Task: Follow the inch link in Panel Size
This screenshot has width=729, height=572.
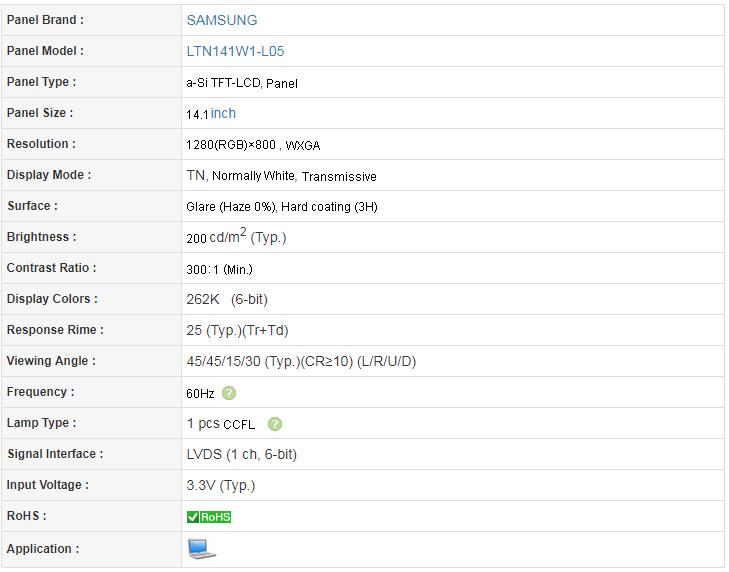Action: pos(223,113)
